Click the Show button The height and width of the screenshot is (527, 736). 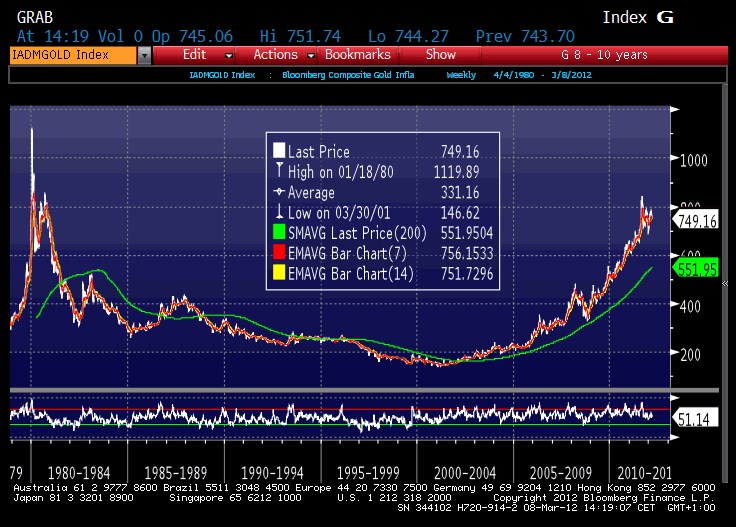pyautogui.click(x=441, y=54)
